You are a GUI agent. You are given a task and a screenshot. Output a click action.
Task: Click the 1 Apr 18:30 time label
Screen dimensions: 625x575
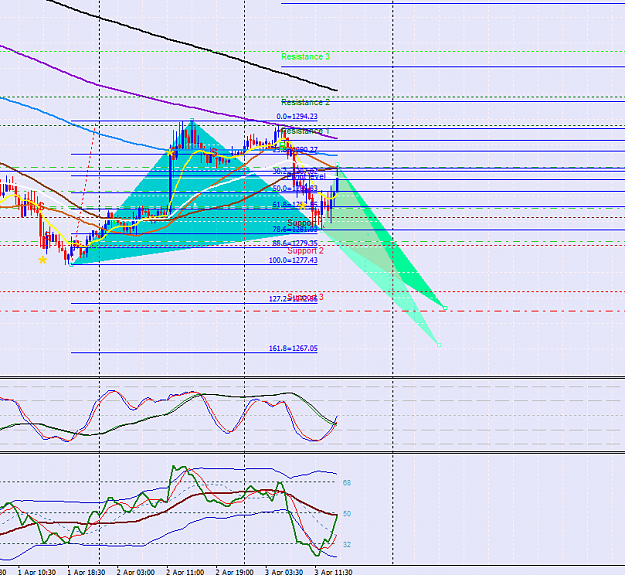tap(86, 572)
